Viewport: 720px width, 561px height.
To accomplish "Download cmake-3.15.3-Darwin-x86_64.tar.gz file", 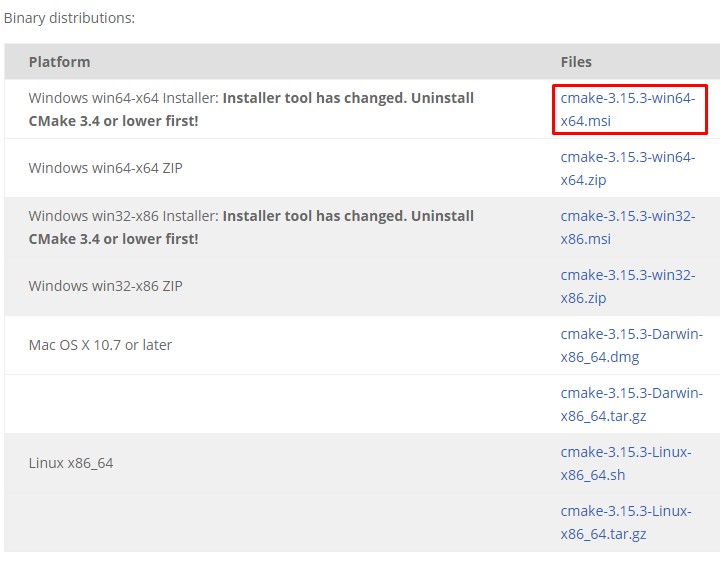I will tap(631, 404).
